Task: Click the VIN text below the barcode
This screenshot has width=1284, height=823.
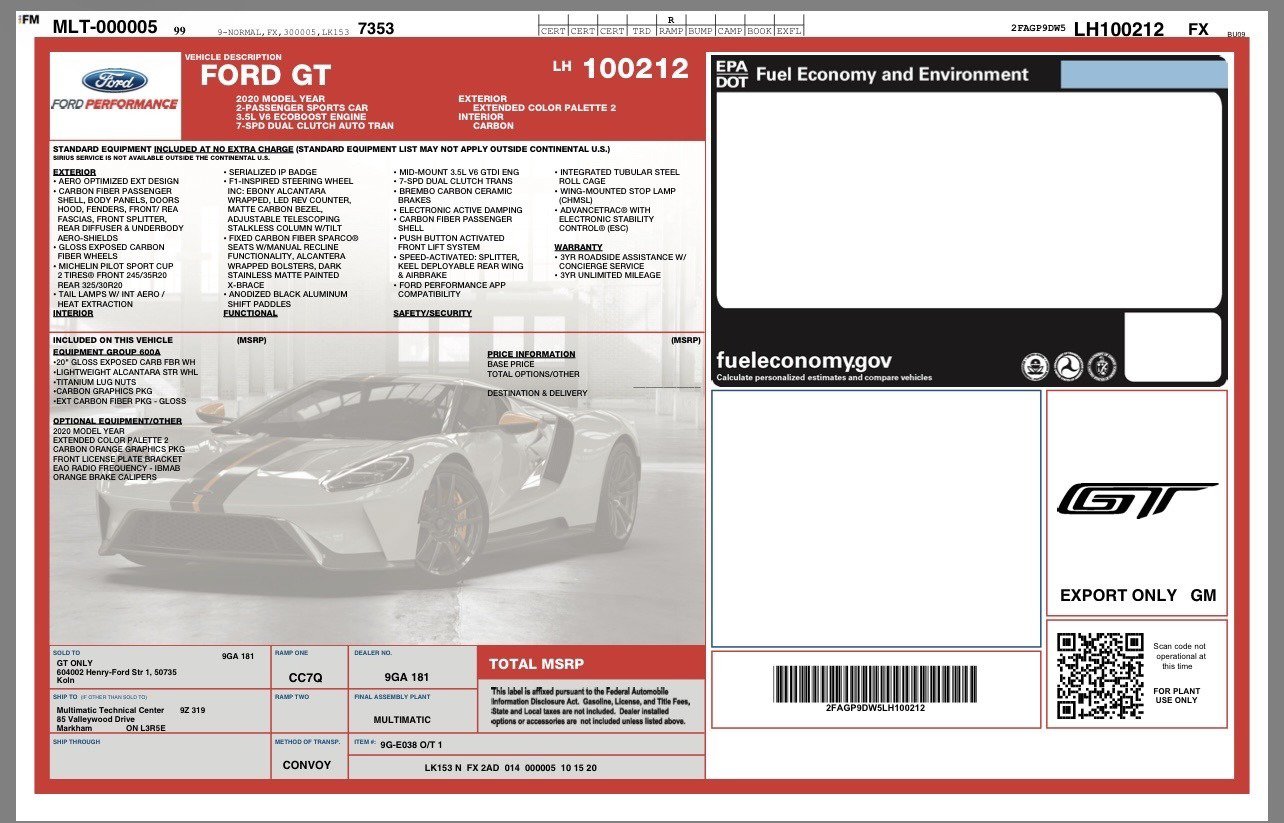Action: tap(875, 708)
